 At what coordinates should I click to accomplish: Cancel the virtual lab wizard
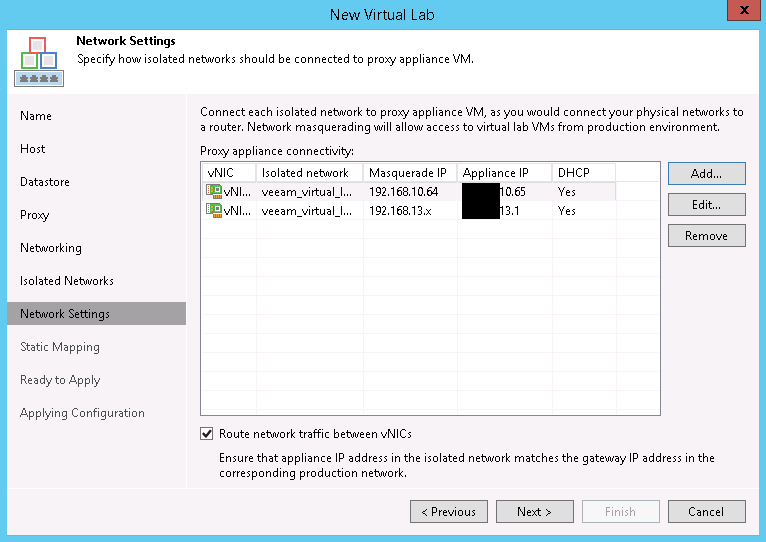point(706,511)
